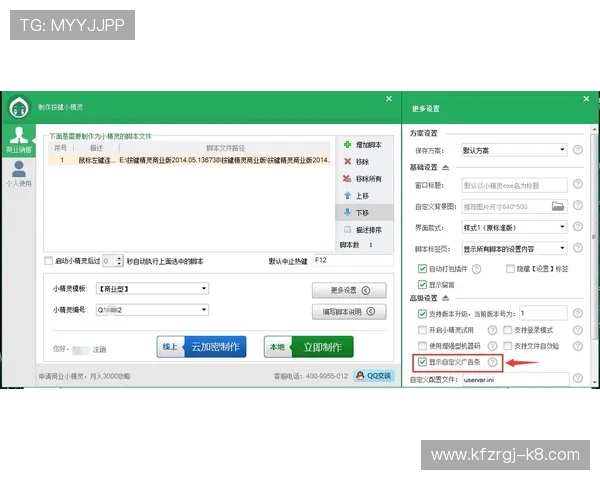The image size is (600, 480).
Task: Open the 小精灵编号 dropdown
Action: (152, 310)
